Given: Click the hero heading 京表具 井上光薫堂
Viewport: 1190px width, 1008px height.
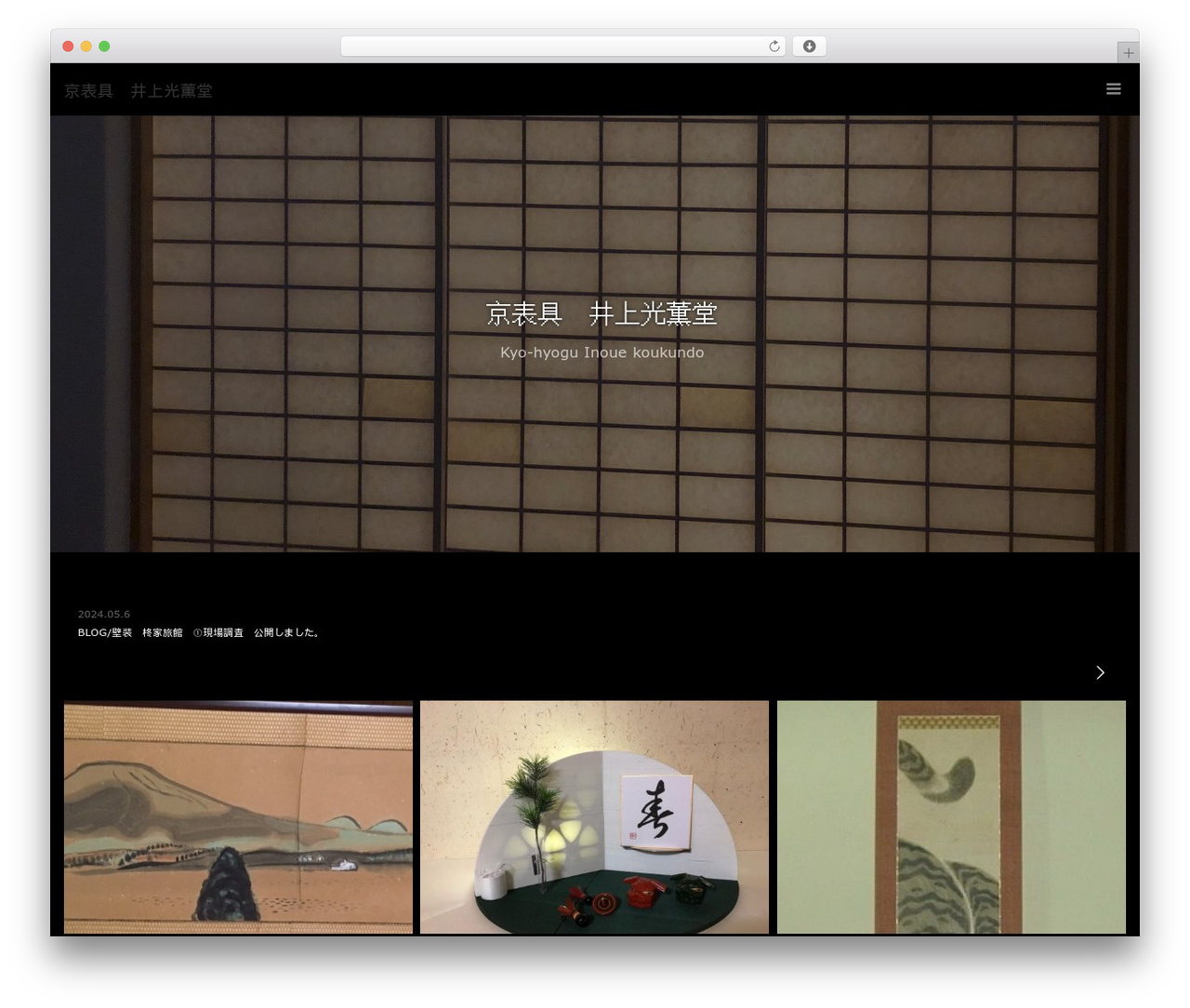Looking at the screenshot, I should point(602,313).
